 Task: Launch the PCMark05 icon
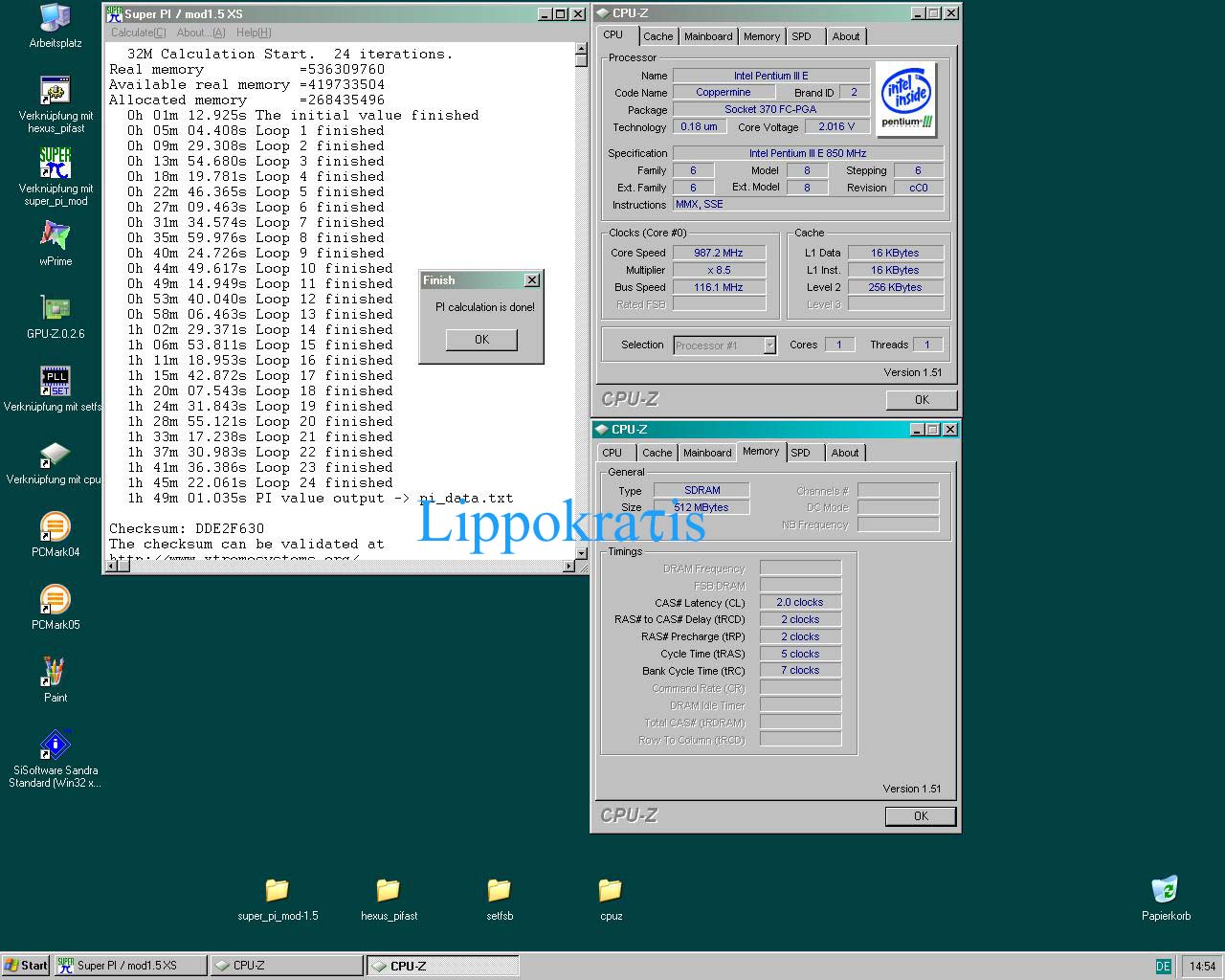pyautogui.click(x=56, y=599)
